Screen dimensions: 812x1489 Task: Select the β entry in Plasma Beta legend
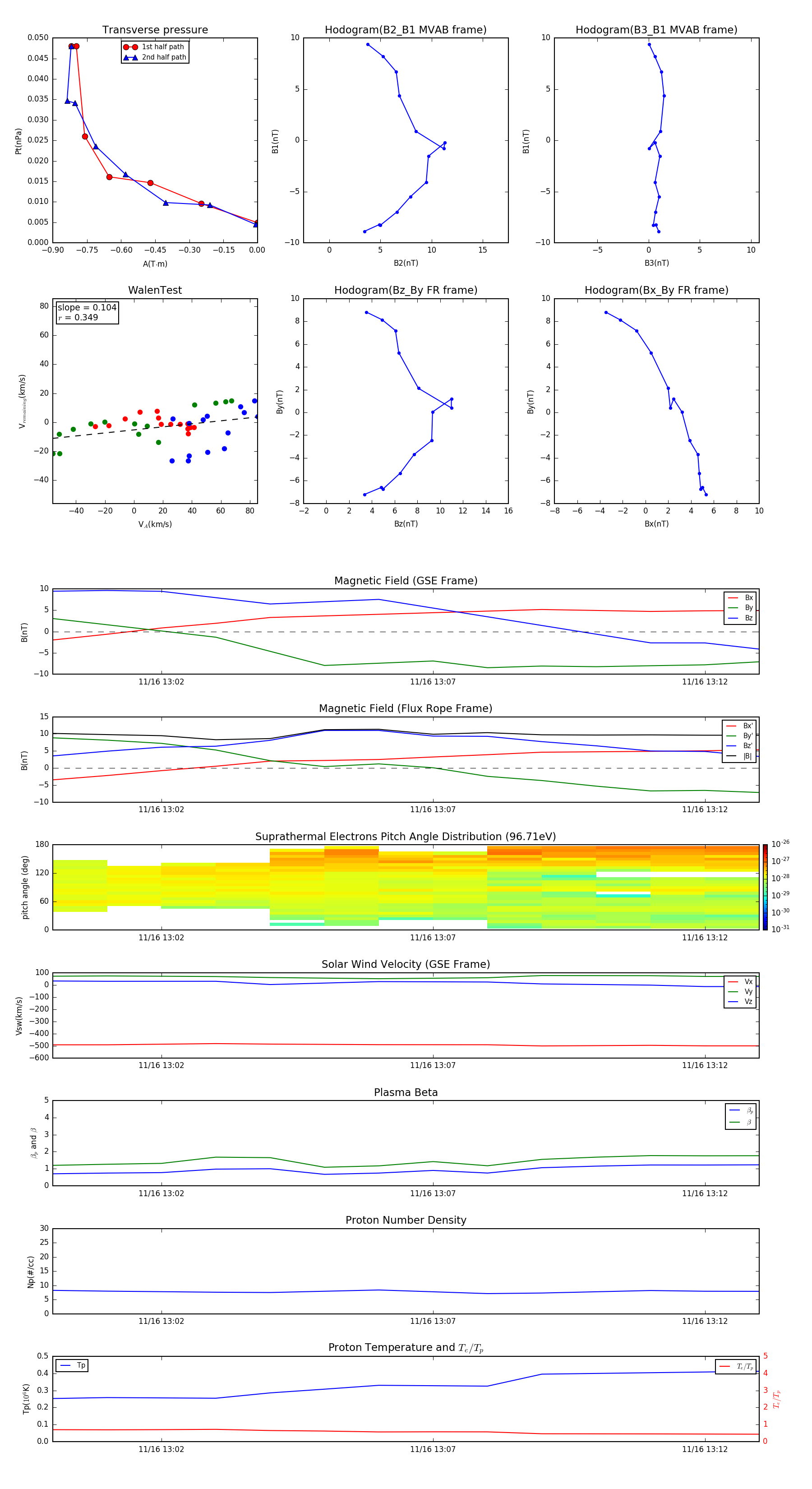coord(741,1122)
